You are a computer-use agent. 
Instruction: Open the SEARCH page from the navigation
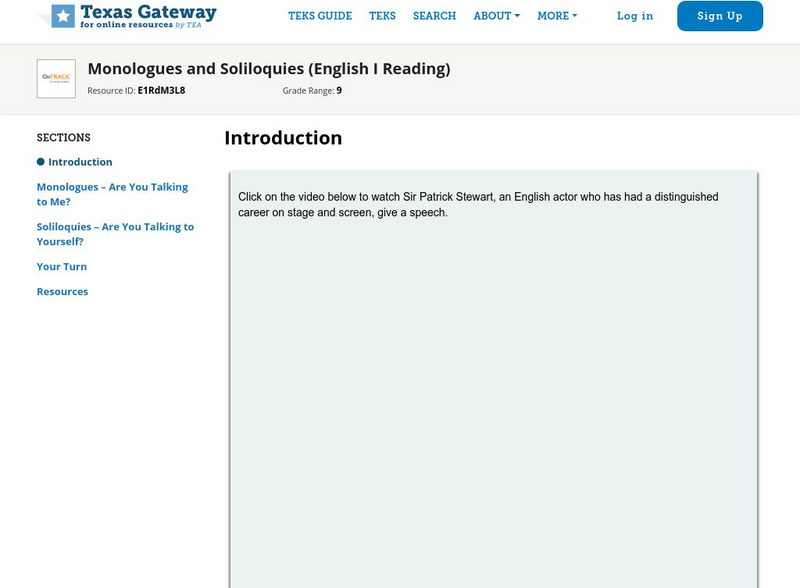pos(434,16)
